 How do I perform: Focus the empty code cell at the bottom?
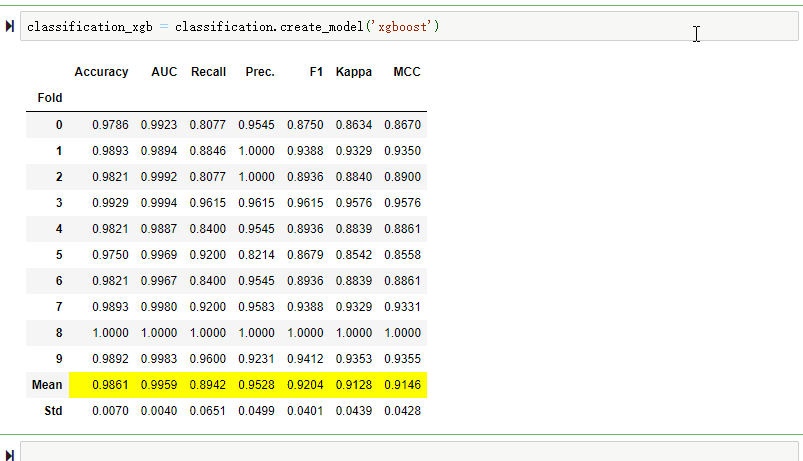tap(409, 452)
